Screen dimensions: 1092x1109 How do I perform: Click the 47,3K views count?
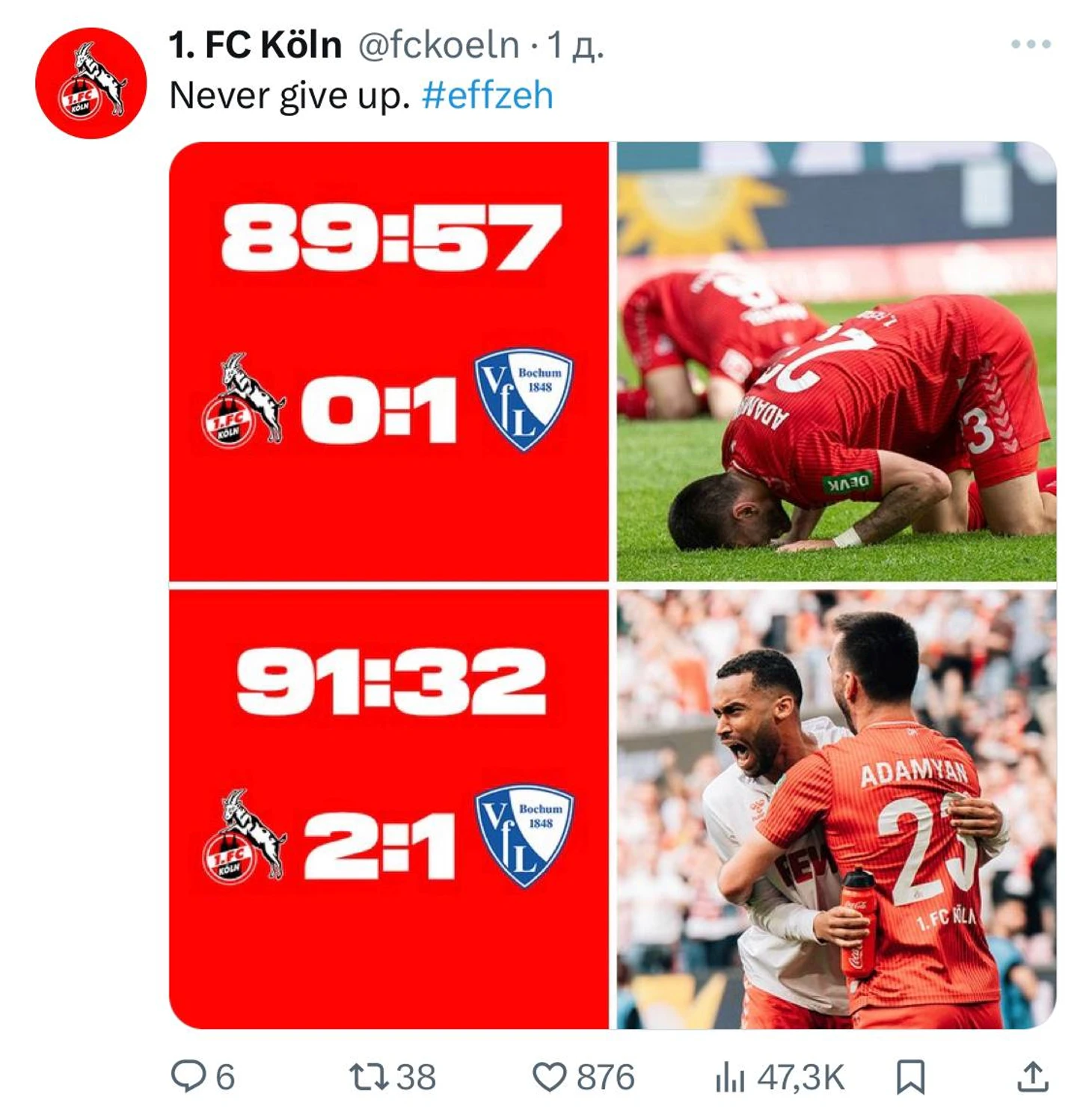(x=800, y=1078)
